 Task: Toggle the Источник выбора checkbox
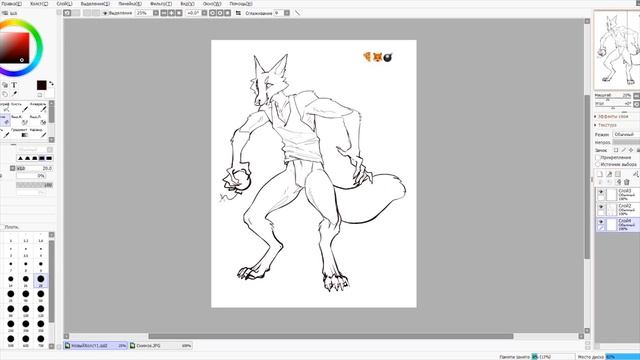pyautogui.click(x=598, y=164)
